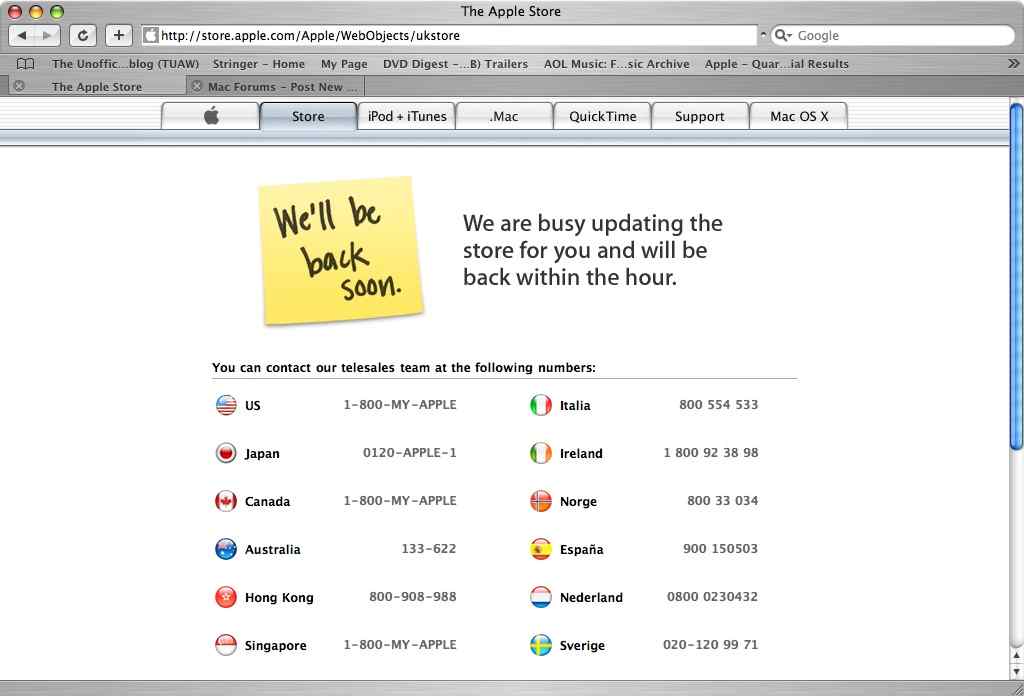Image resolution: width=1024 pixels, height=696 pixels.
Task: Open the bookmarks library book icon
Action: coord(25,64)
